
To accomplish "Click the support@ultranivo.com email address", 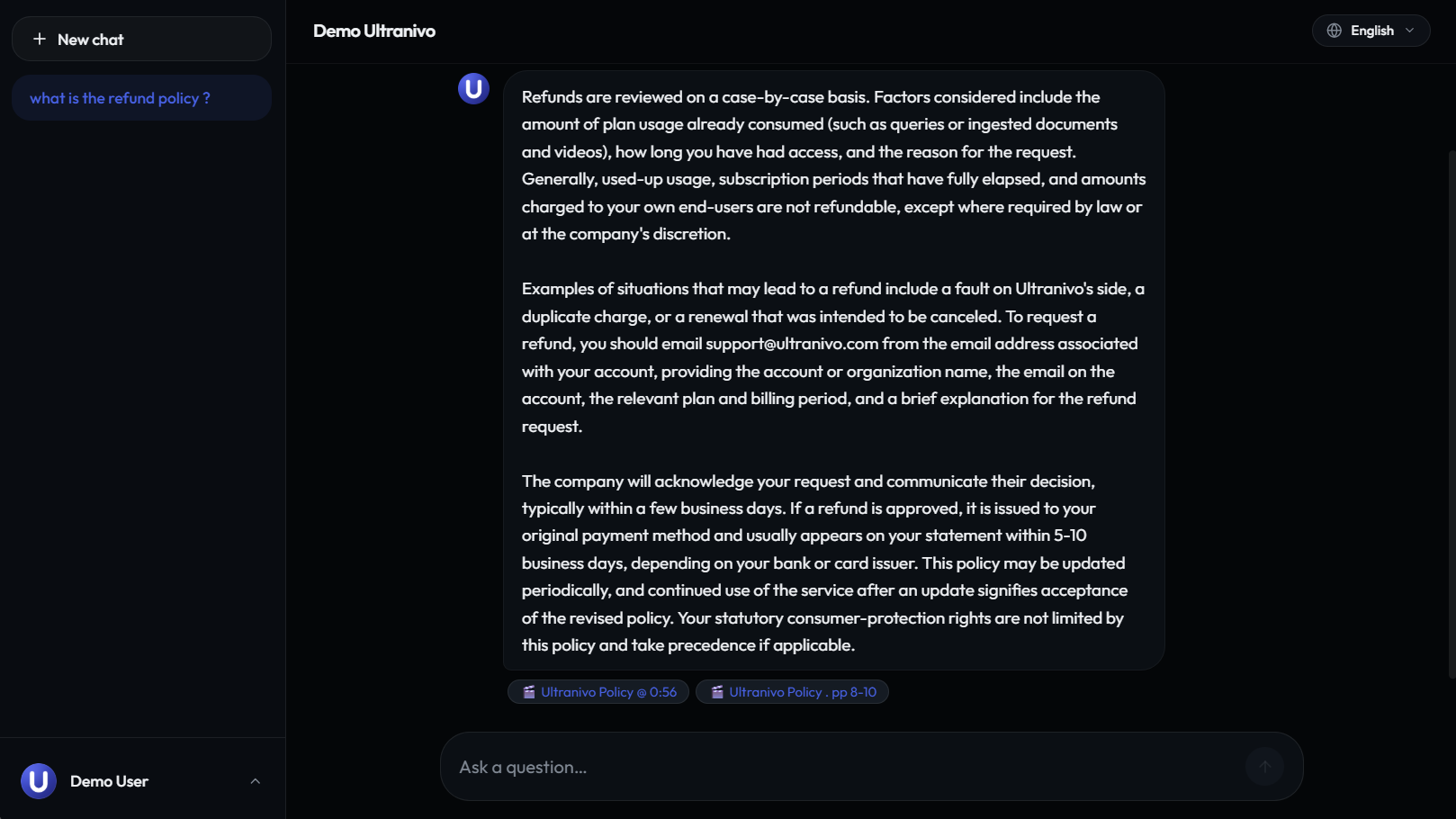I will pyautogui.click(x=792, y=344).
